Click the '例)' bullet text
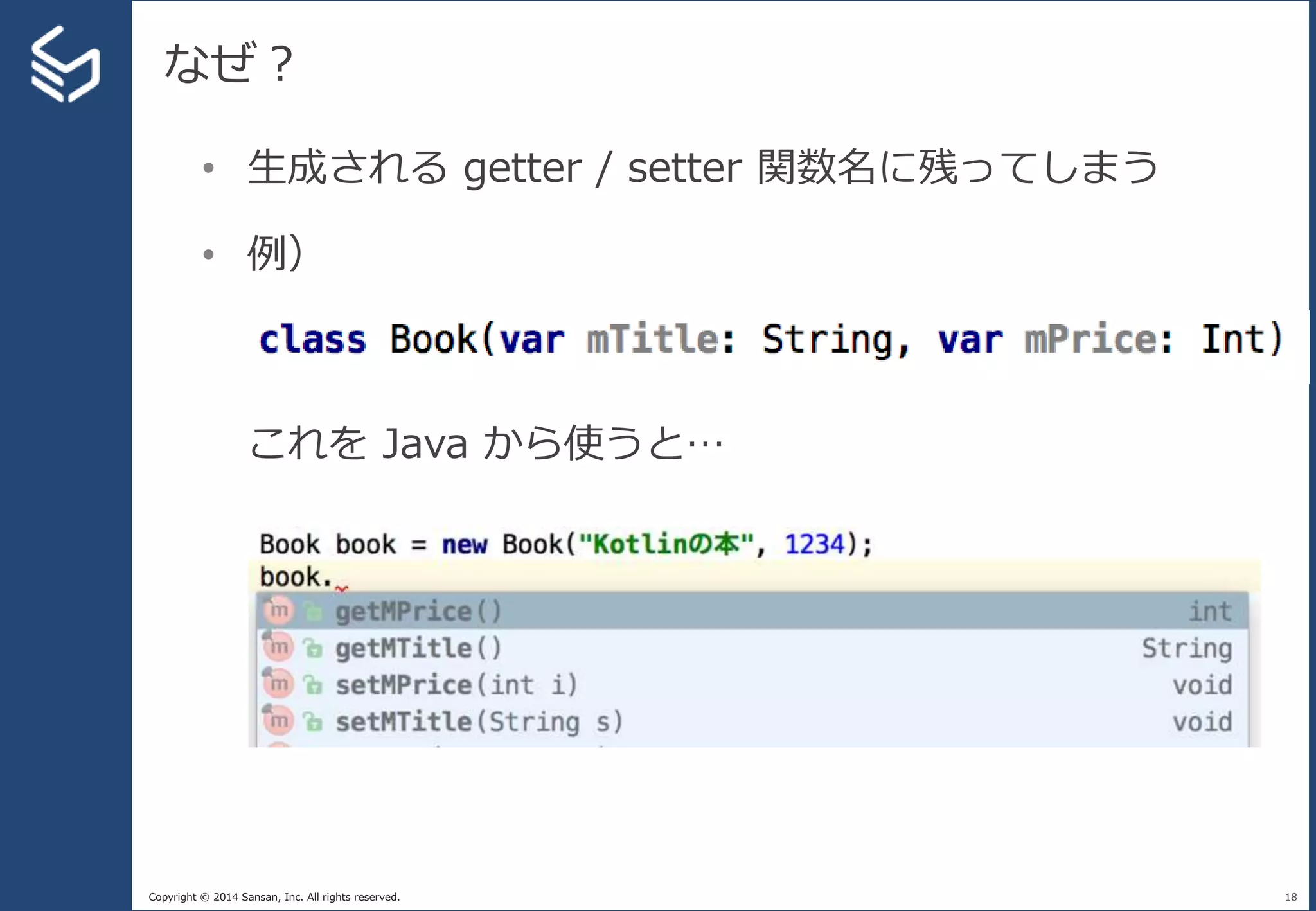This screenshot has width=1316, height=911. [275, 252]
